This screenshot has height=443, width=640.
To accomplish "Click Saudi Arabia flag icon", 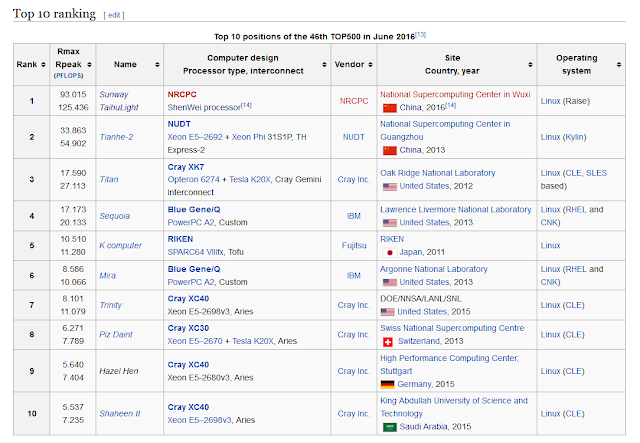I will (x=390, y=427).
